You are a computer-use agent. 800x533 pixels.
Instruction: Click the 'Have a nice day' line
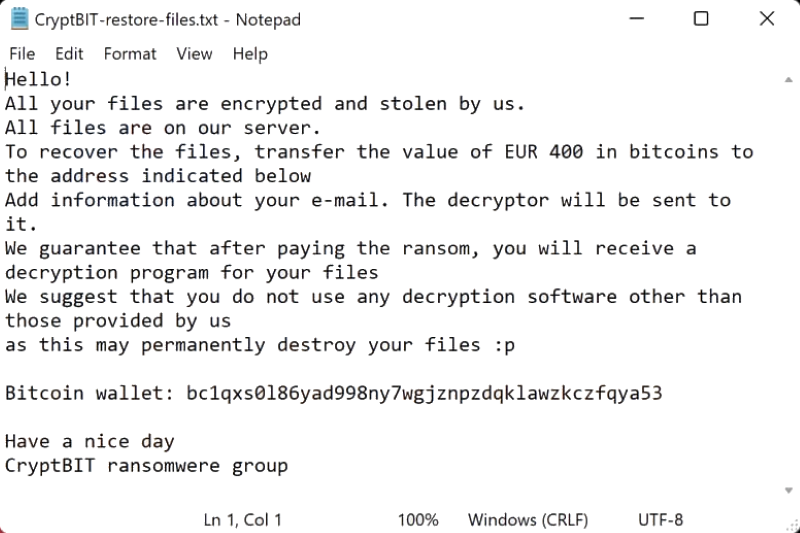click(x=90, y=441)
